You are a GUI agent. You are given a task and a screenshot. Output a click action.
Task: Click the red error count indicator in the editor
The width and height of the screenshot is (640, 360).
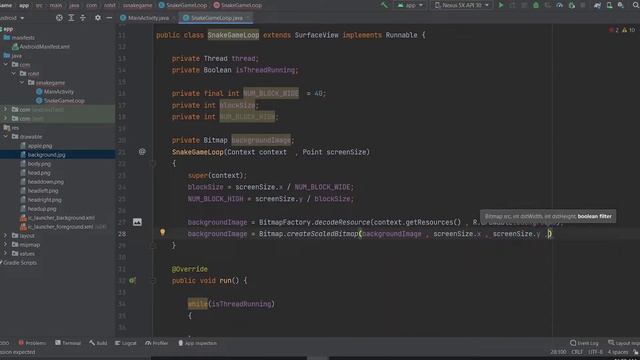(613, 30)
